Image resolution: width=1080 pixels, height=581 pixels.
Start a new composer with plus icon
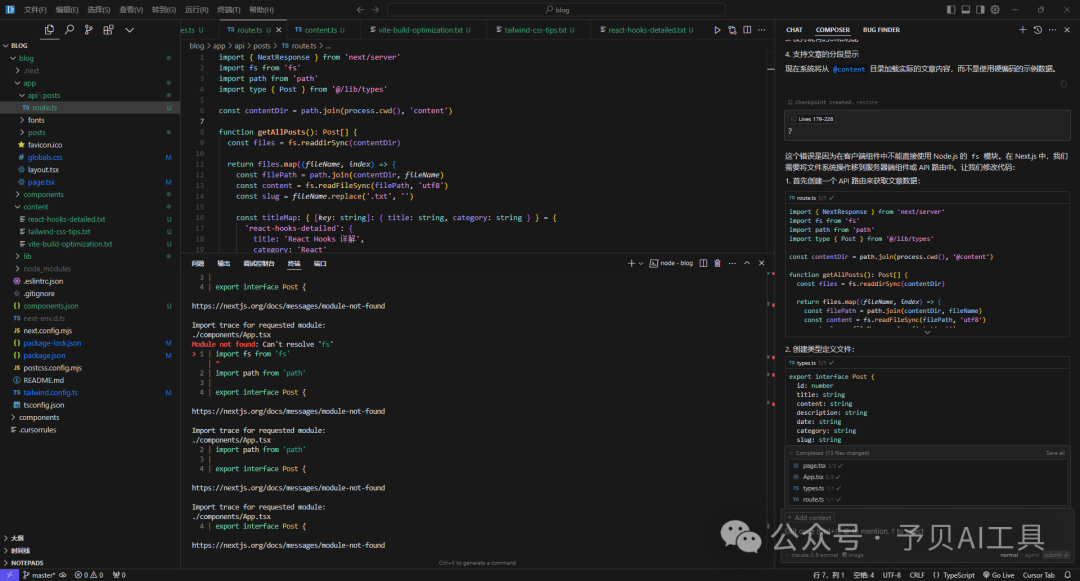pos(1023,30)
